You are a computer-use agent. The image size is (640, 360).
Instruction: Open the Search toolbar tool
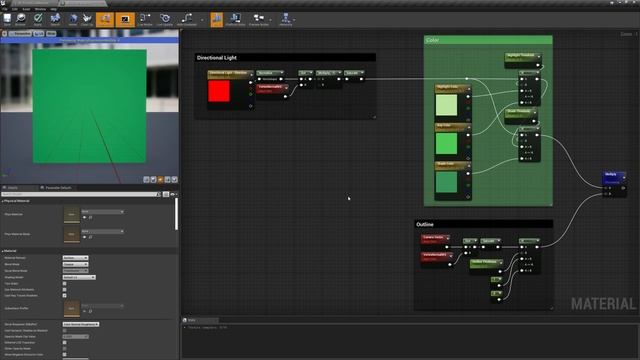55,19
